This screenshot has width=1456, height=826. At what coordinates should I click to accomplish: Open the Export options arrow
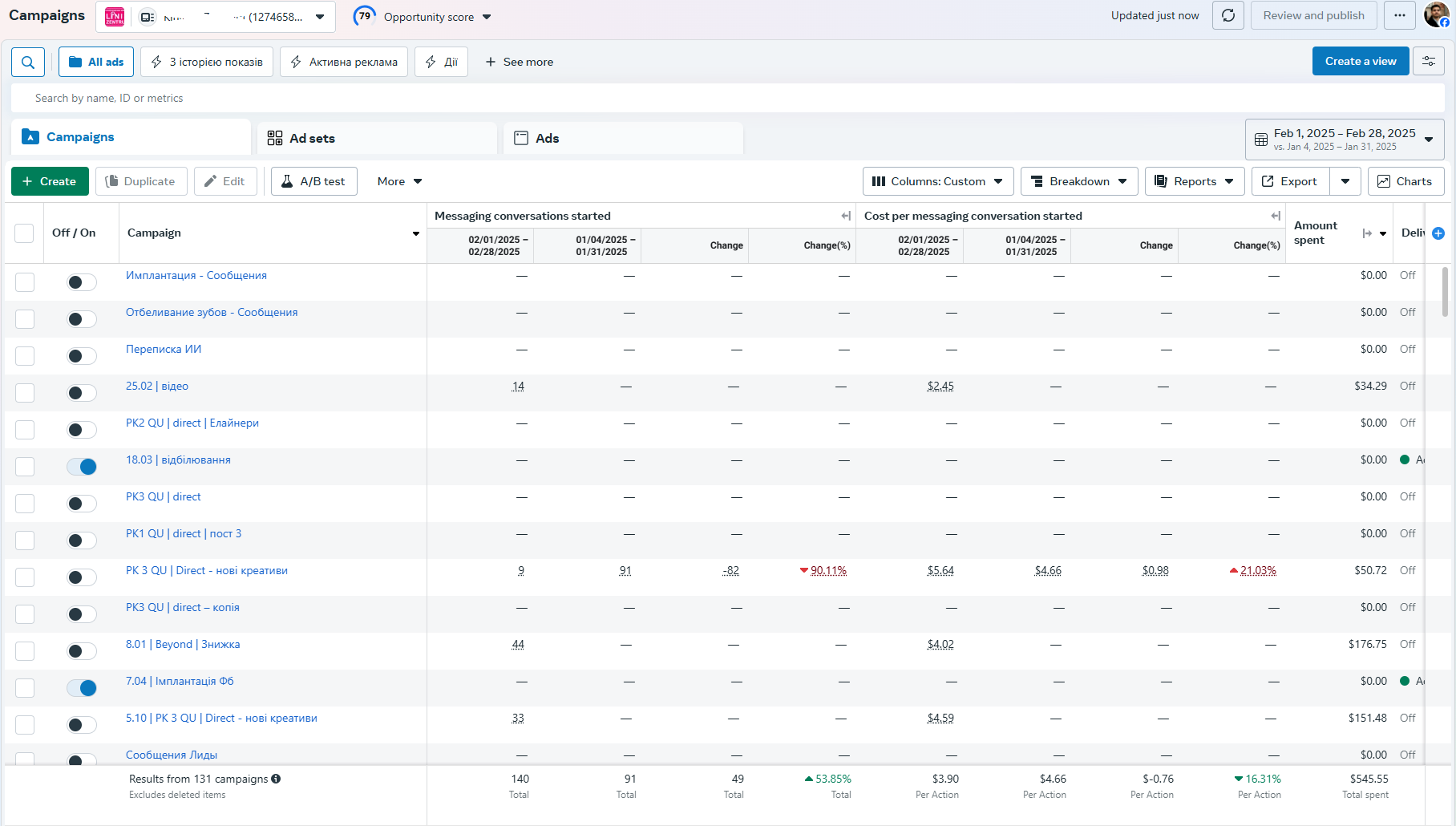pos(1345,181)
